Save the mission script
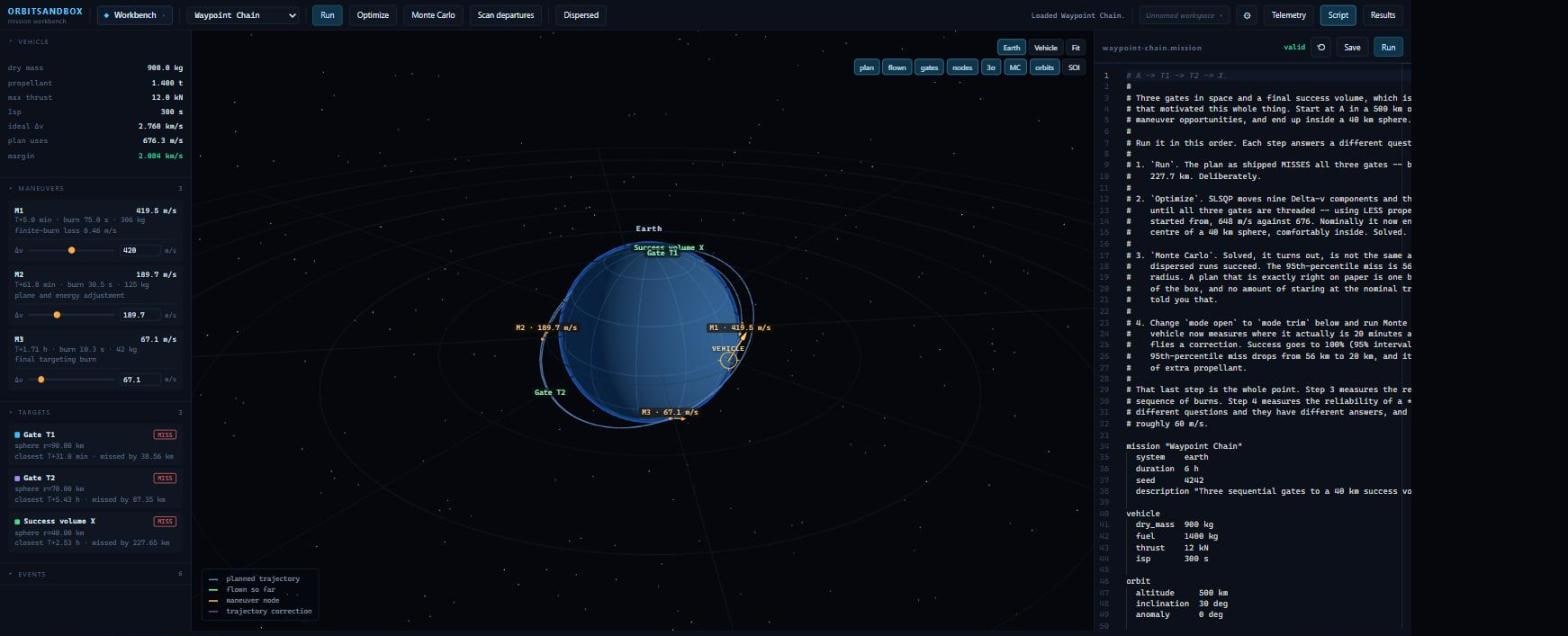Viewport: 1568px width, 636px height. [1352, 47]
